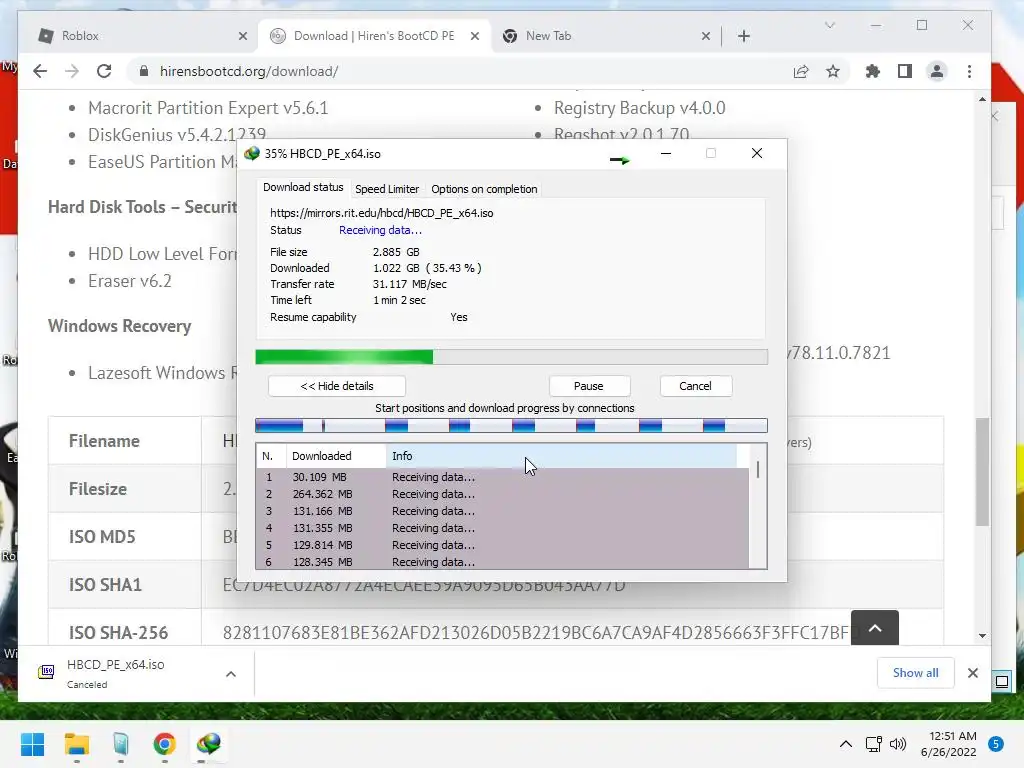Image resolution: width=1024 pixels, height=768 pixels.
Task: Click the N. column header
Action: 271,456
